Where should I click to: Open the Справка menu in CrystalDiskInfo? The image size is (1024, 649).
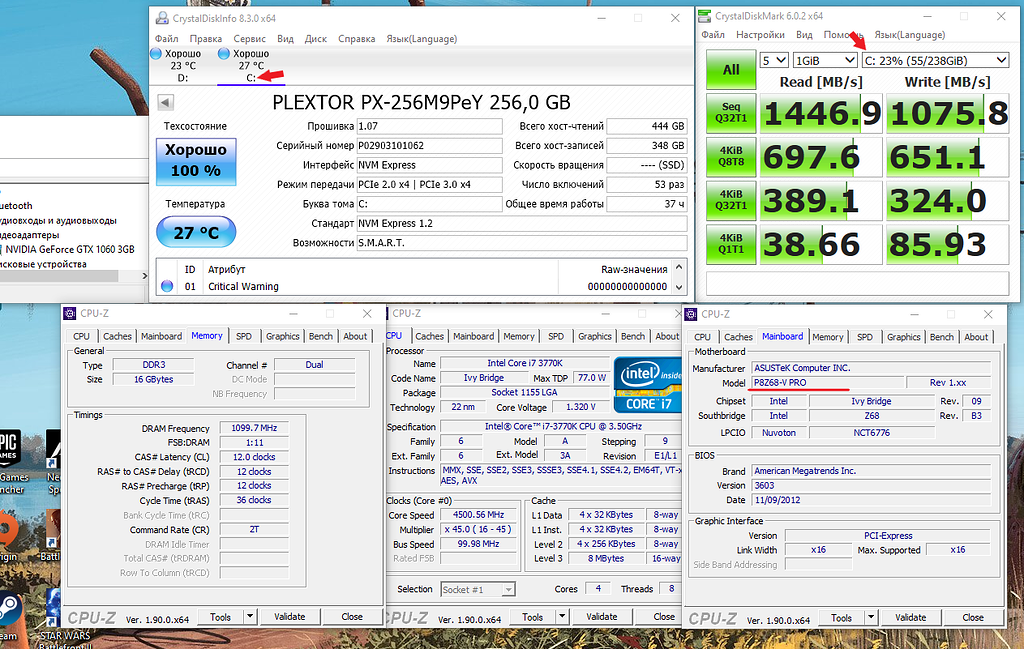pyautogui.click(x=357, y=39)
